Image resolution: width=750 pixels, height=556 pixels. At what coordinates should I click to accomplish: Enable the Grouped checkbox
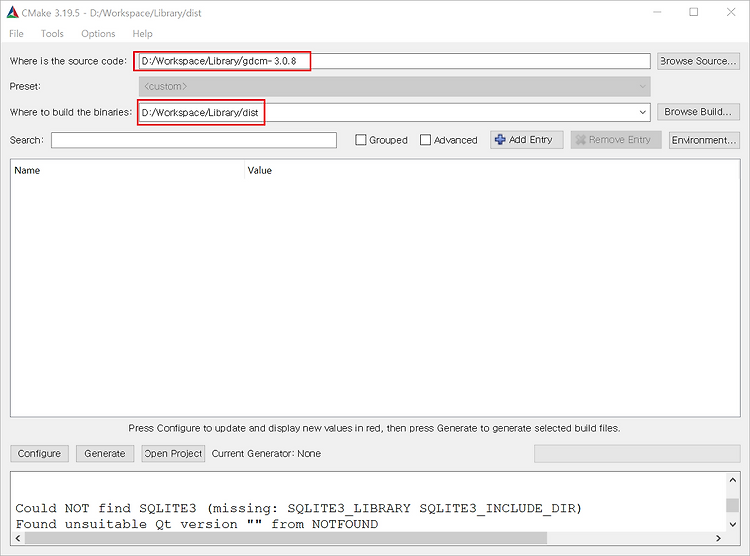point(361,140)
